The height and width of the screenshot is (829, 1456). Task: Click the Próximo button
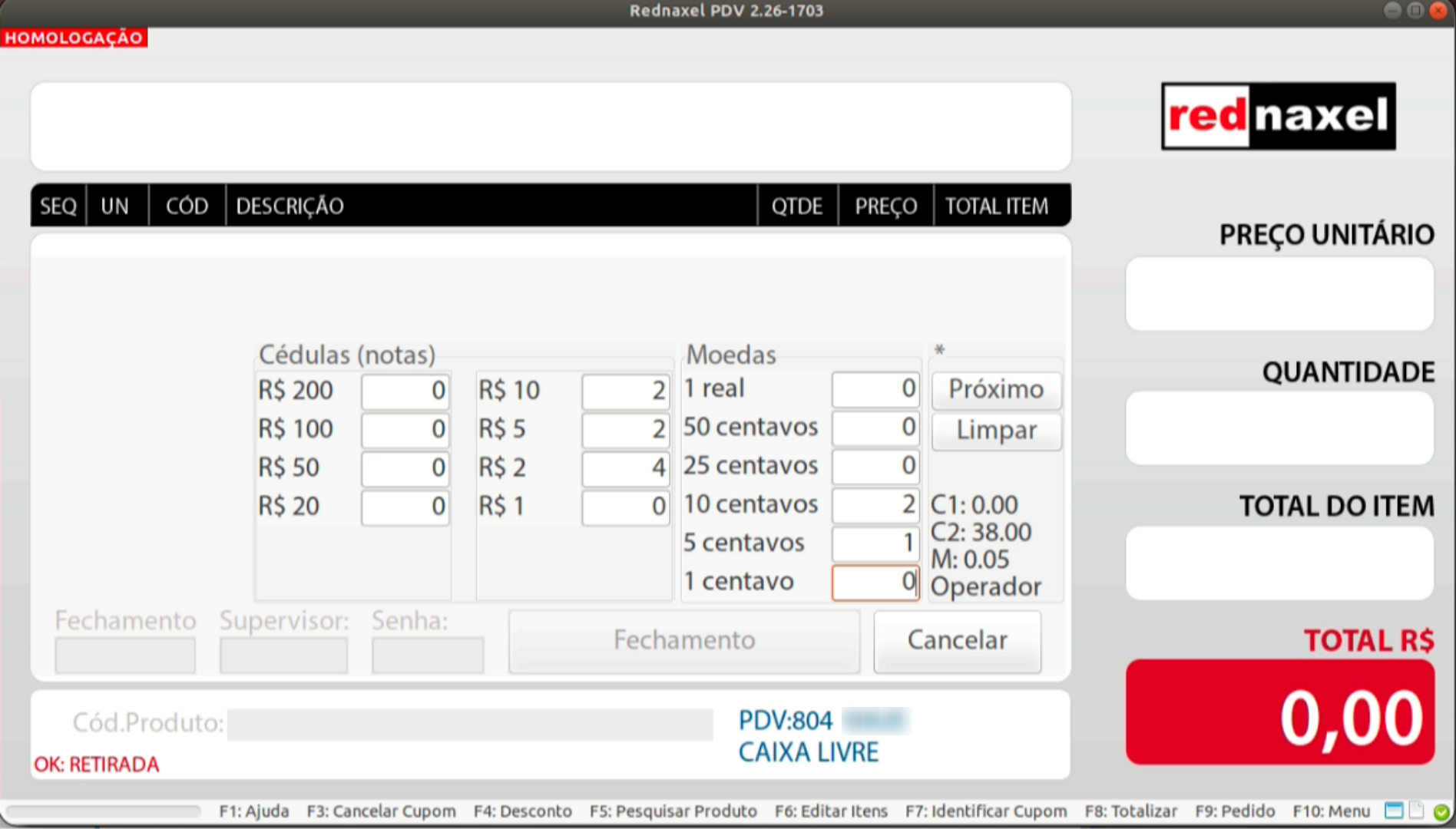(x=996, y=390)
